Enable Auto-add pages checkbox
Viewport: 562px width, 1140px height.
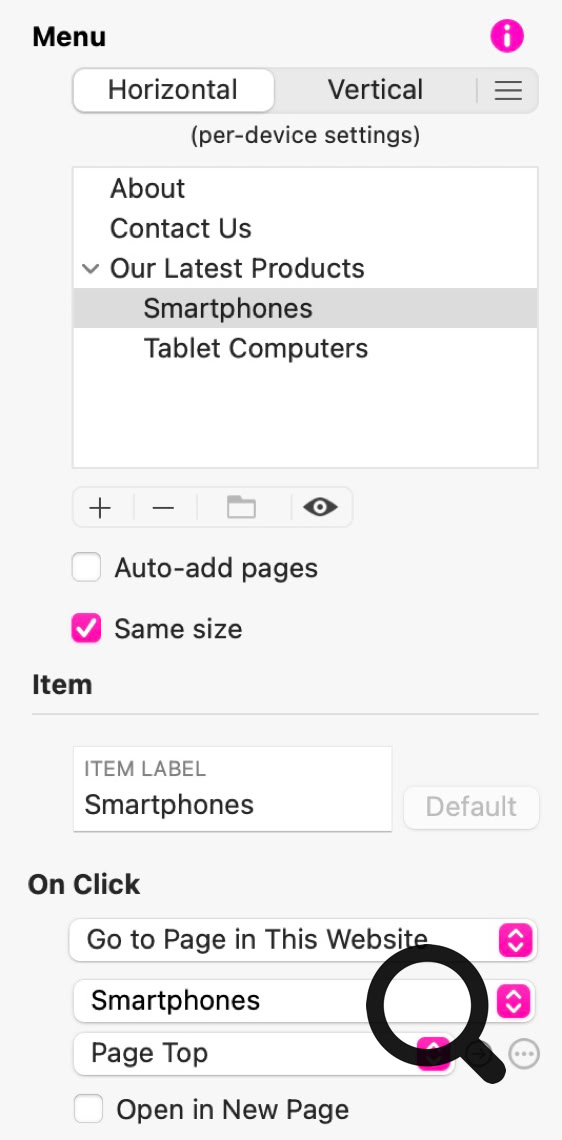pos(87,568)
